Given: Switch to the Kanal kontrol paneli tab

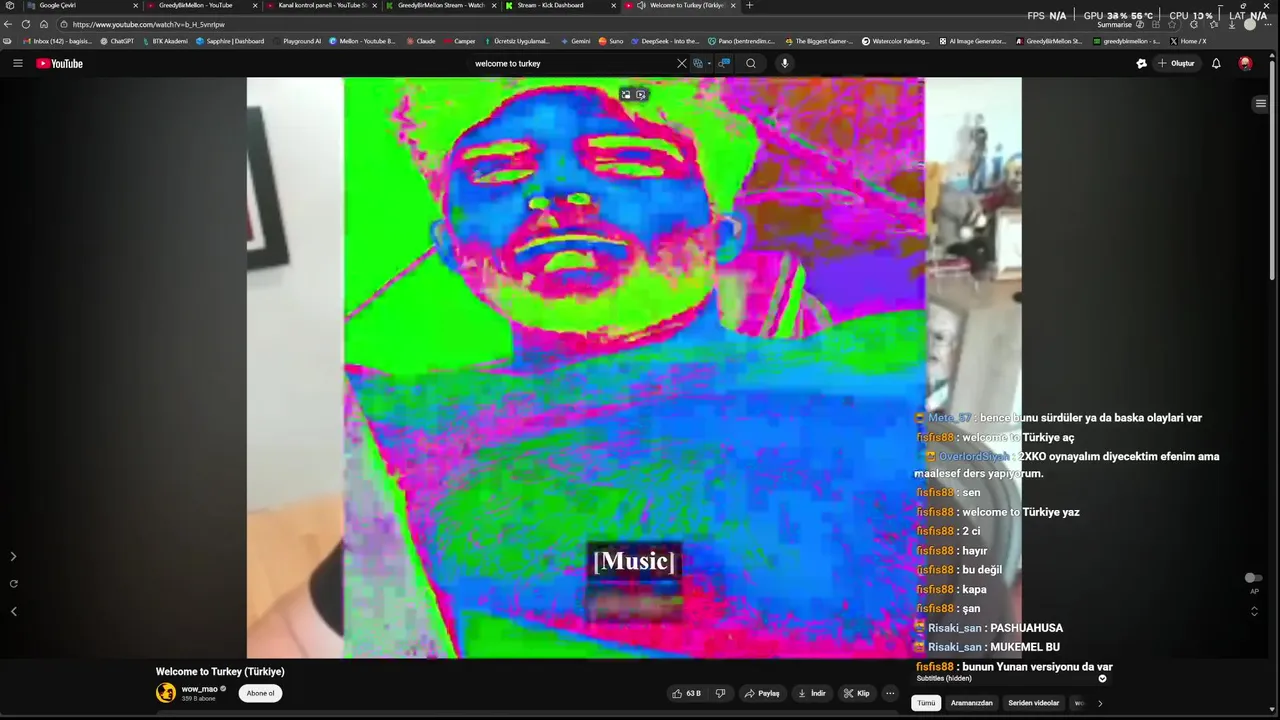Looking at the screenshot, I should click(x=321, y=5).
